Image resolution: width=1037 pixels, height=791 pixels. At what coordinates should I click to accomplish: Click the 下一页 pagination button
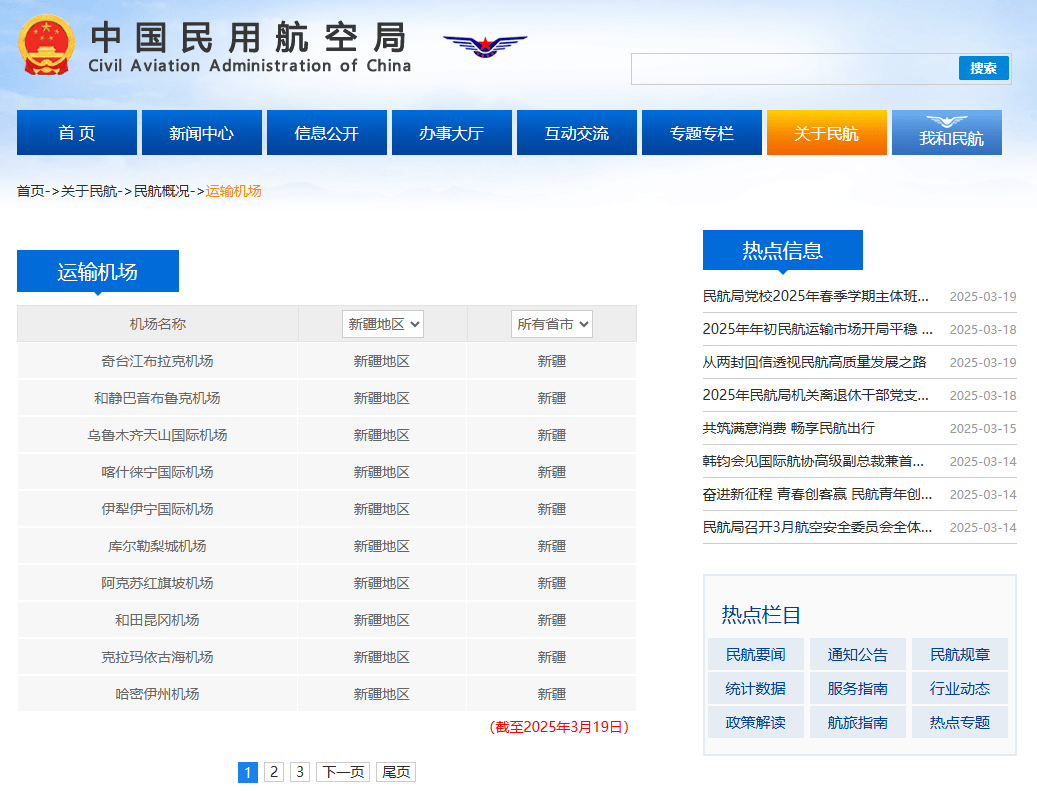click(343, 772)
